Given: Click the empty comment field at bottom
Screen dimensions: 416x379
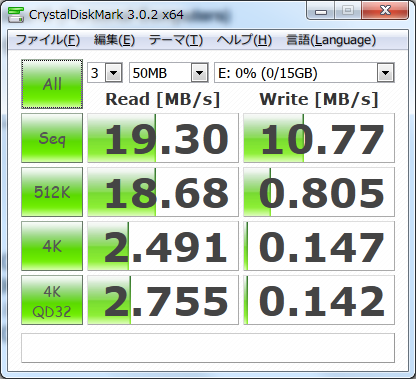Looking at the screenshot, I should [208, 348].
